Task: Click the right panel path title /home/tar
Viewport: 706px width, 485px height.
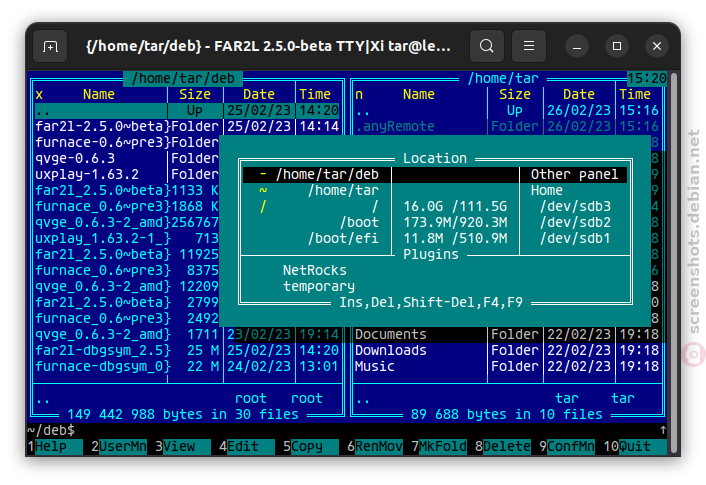Action: click(503, 78)
